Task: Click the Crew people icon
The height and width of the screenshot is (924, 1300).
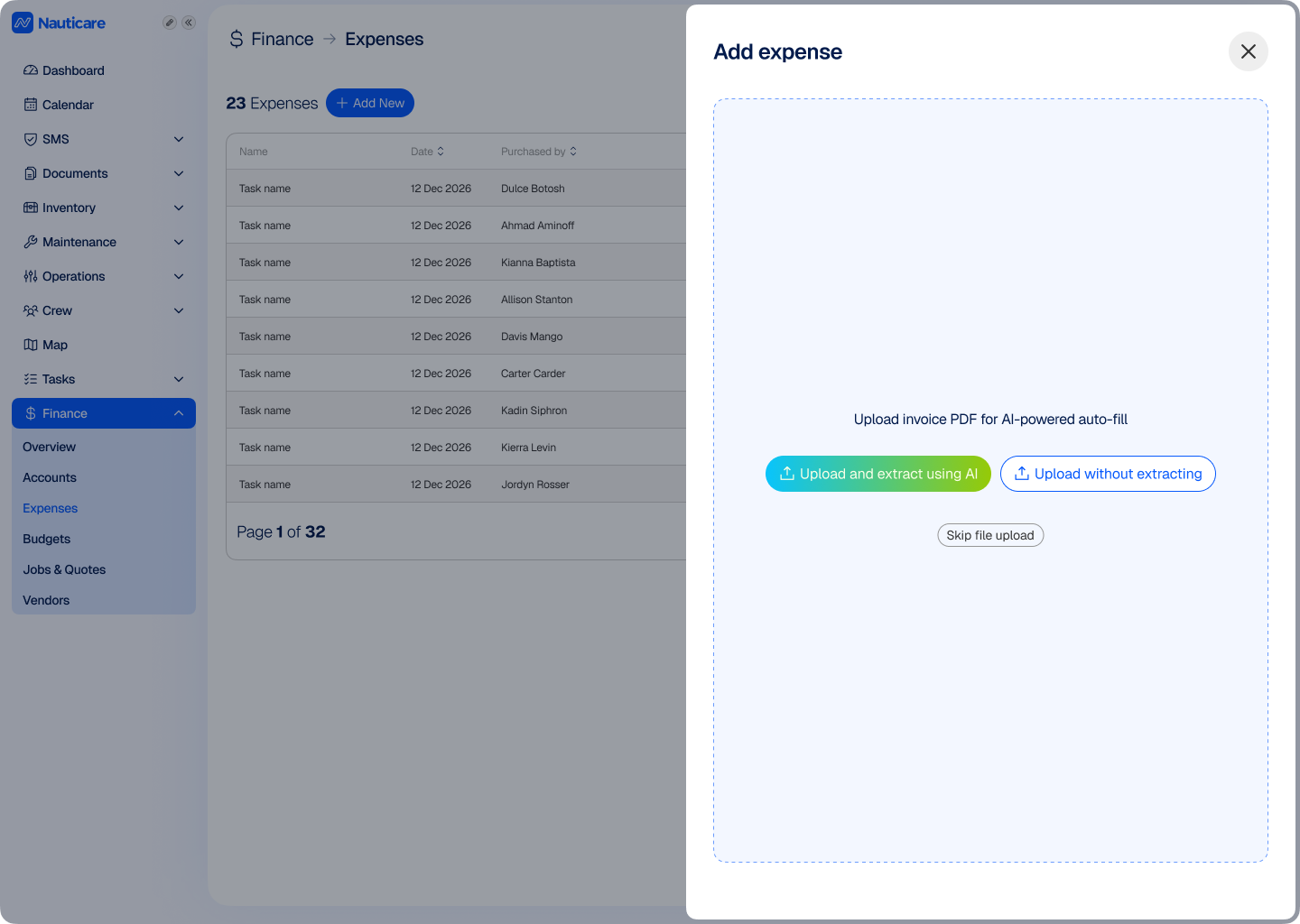Action: click(x=31, y=310)
